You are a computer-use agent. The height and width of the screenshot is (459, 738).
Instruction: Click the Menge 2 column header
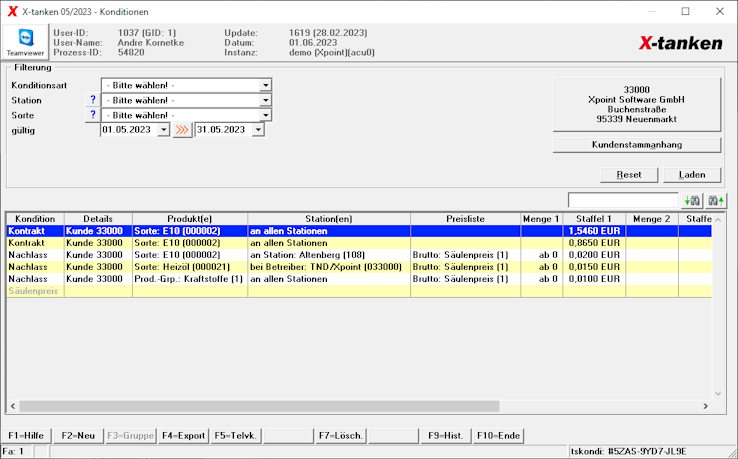point(651,219)
